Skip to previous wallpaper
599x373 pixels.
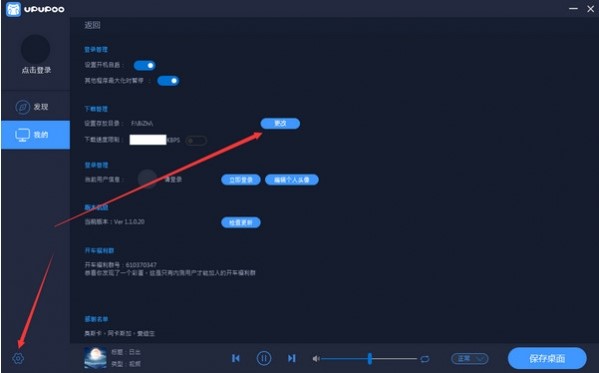(236, 358)
